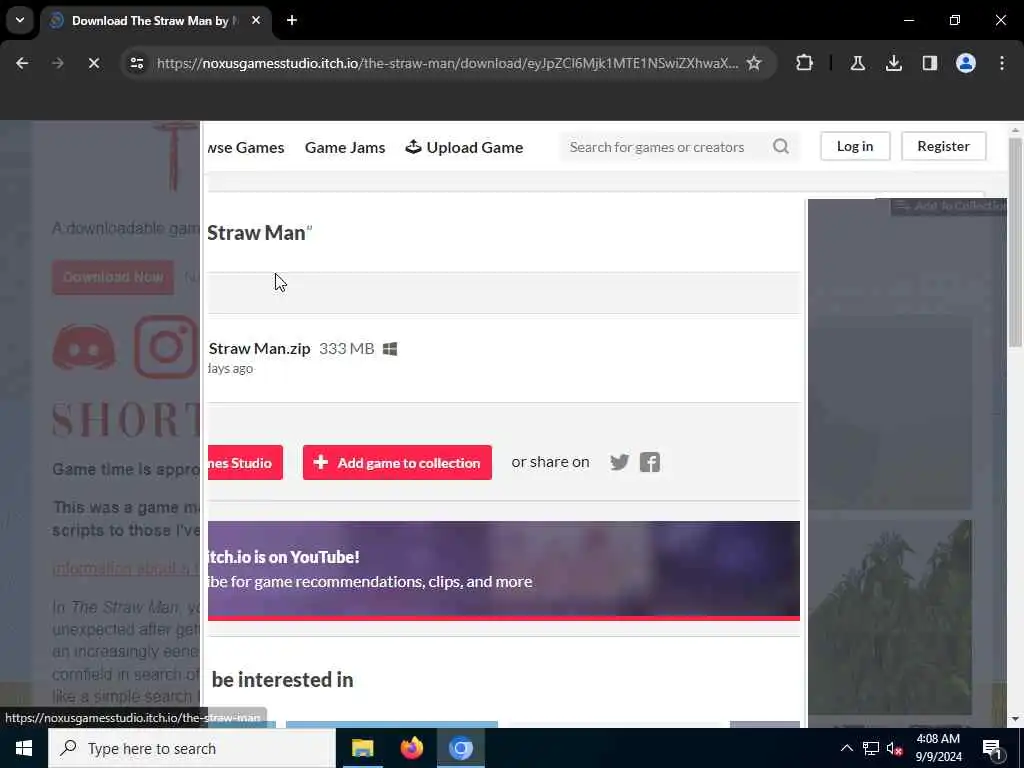
Task: Click the Log in button
Action: (855, 146)
